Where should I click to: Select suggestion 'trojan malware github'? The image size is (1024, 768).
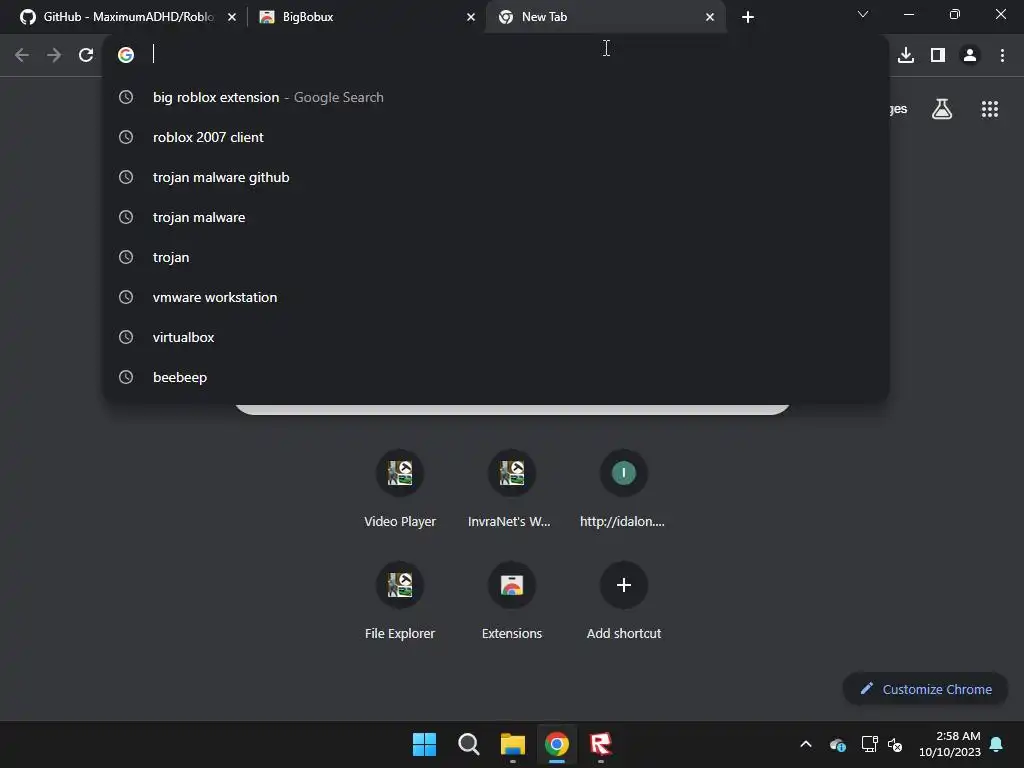[x=496, y=177]
